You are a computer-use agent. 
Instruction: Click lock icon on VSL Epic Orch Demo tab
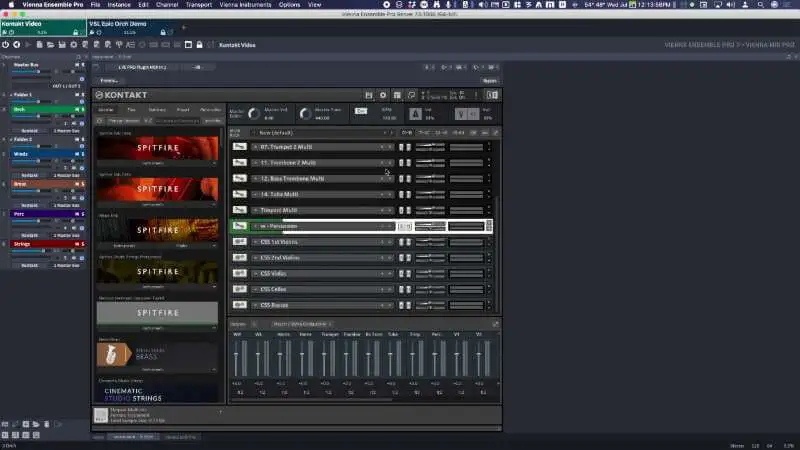pos(163,33)
